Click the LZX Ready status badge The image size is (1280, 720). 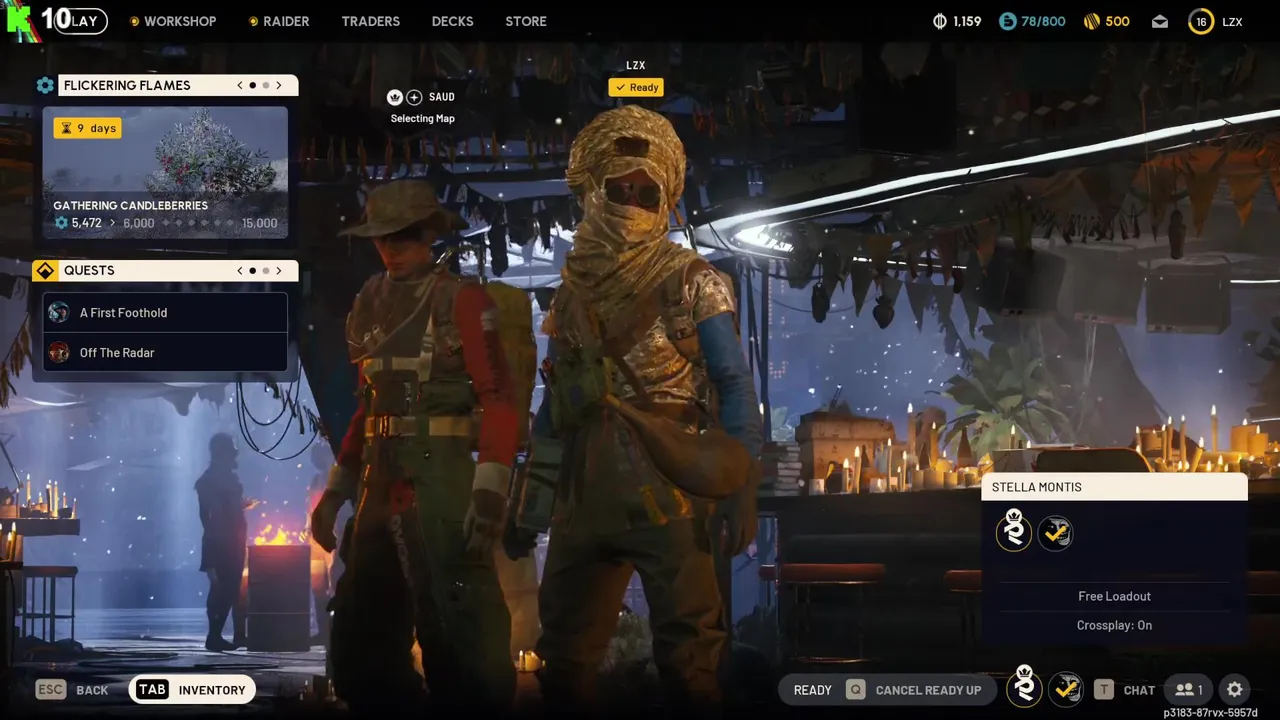636,87
